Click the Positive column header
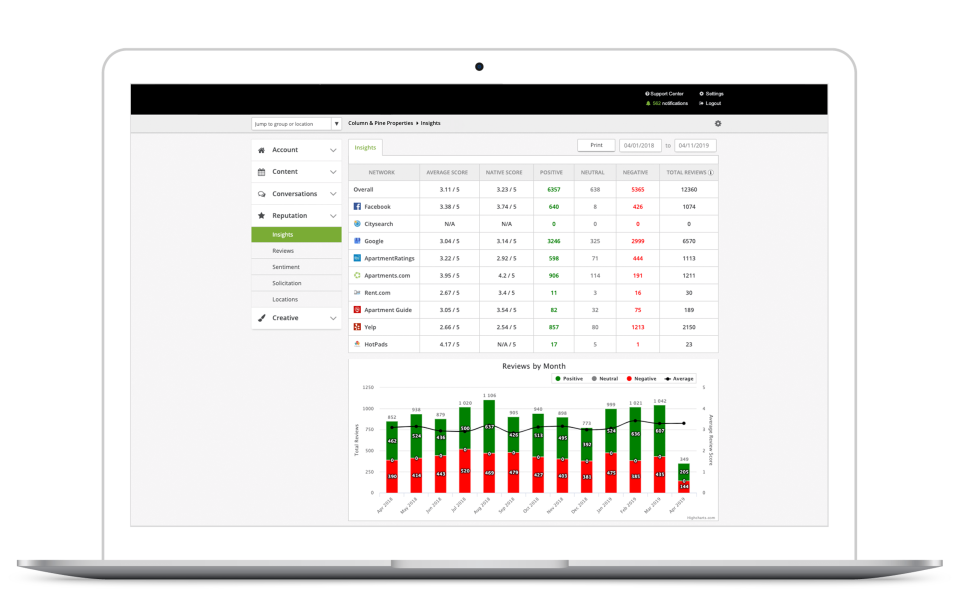The height and width of the screenshot is (591, 960). [x=551, y=173]
